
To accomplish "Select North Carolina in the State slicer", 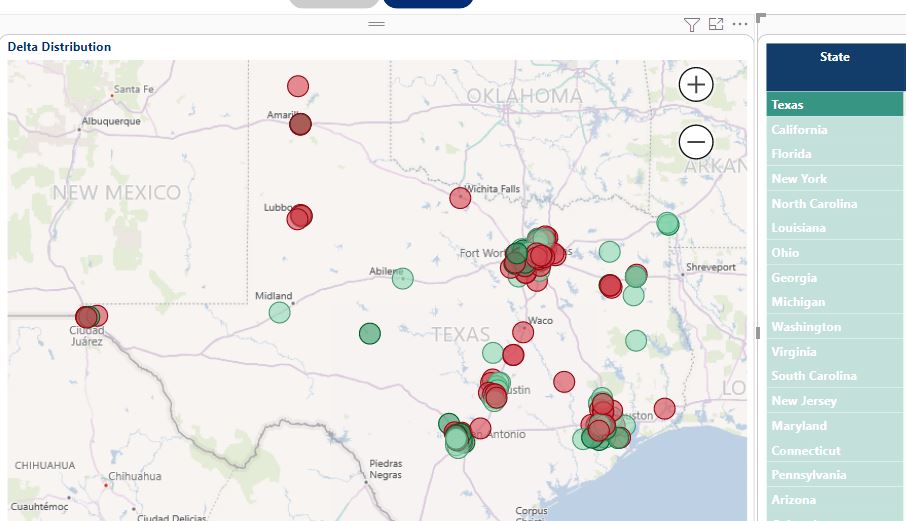I will [x=834, y=203].
